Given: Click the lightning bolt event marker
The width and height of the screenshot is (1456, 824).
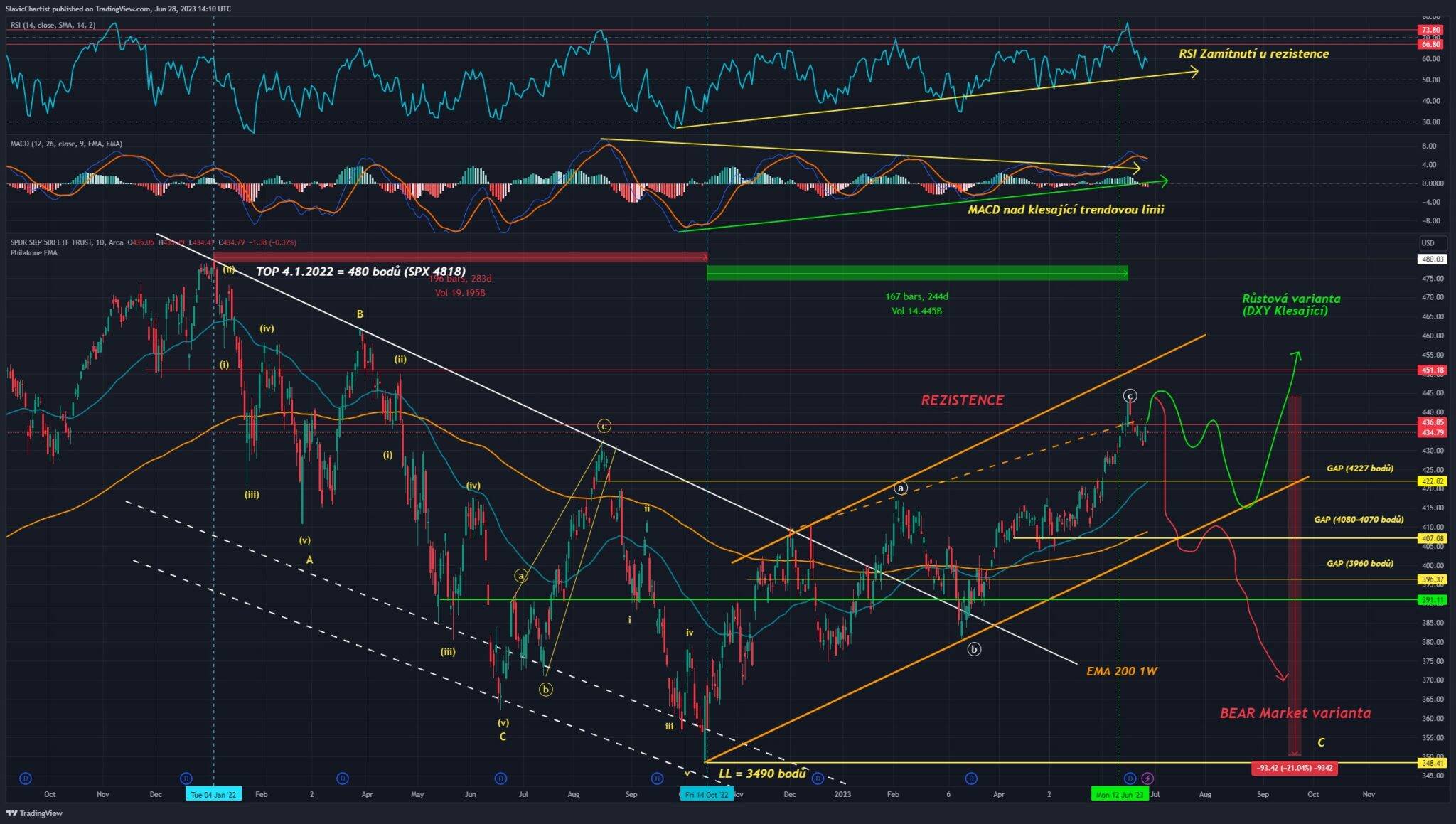Looking at the screenshot, I should (x=1147, y=778).
